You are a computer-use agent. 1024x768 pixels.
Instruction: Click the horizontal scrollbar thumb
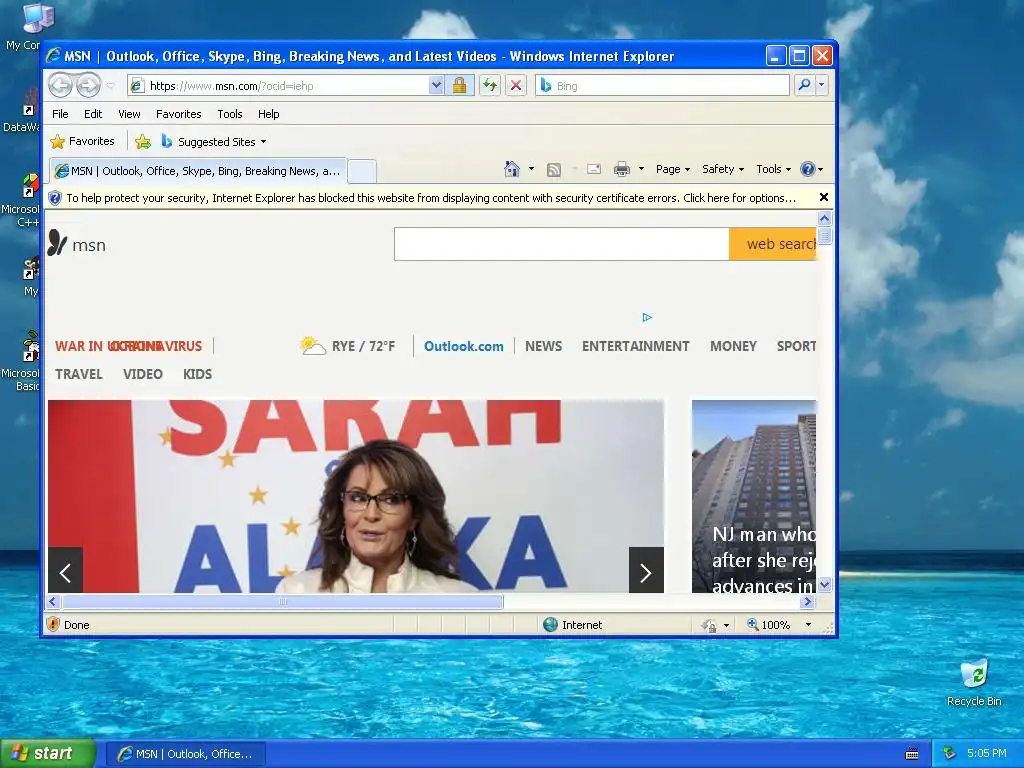(x=282, y=601)
